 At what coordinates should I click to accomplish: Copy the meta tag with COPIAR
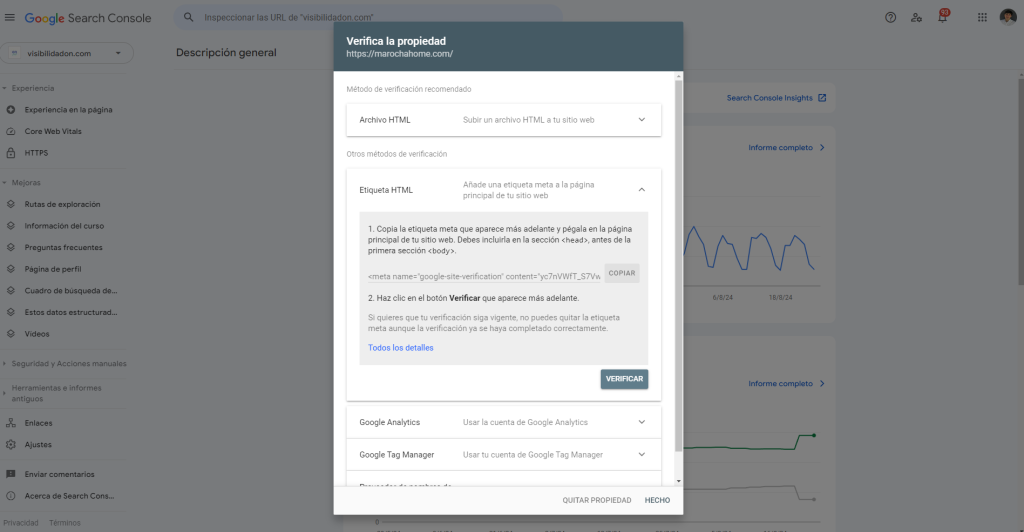click(621, 274)
